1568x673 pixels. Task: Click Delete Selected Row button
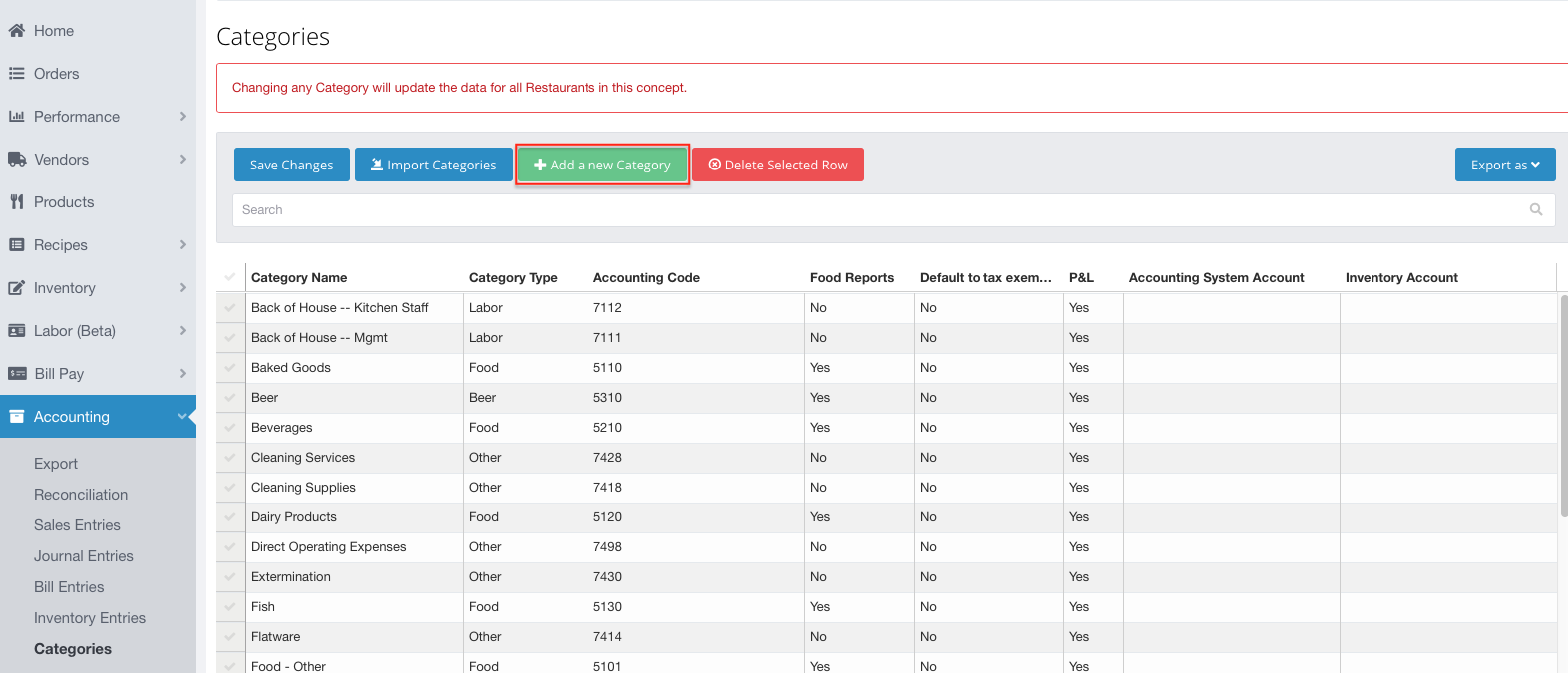[x=778, y=165]
